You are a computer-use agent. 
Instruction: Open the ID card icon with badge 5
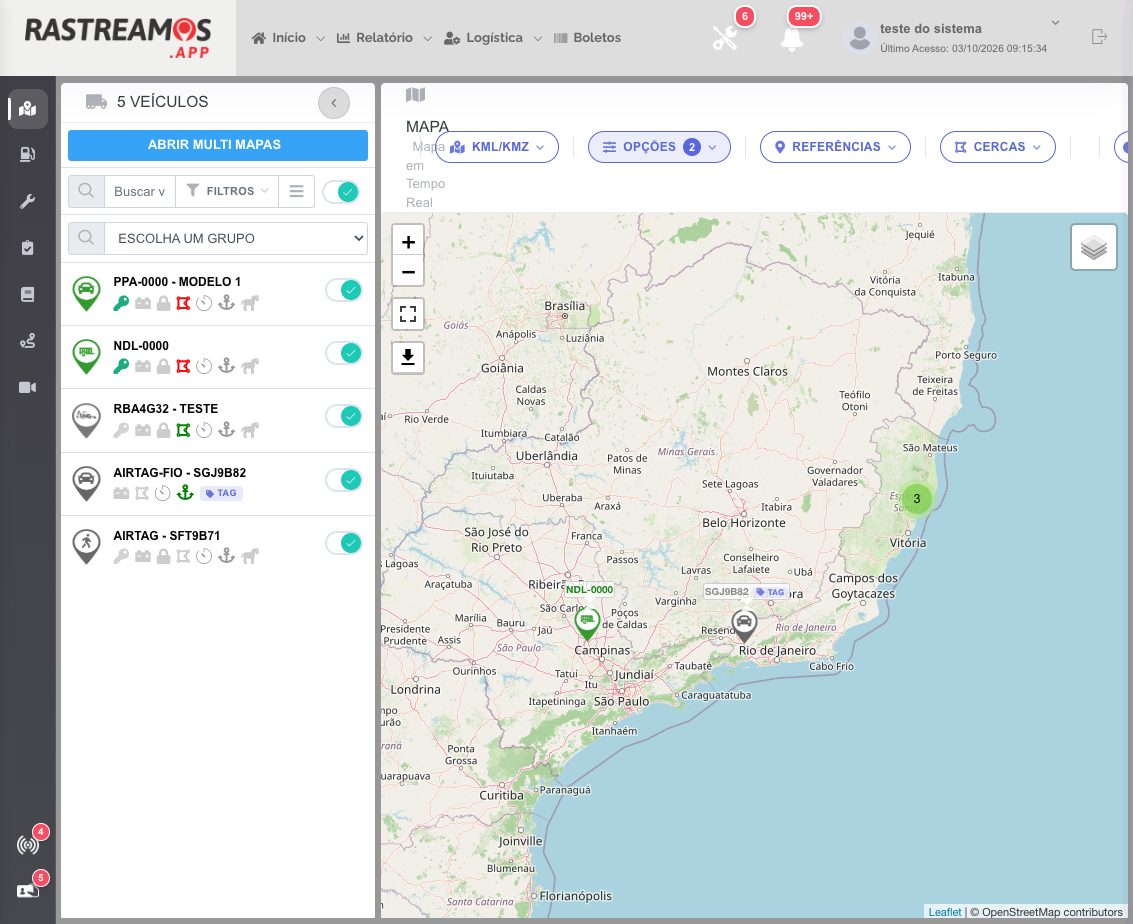27,890
